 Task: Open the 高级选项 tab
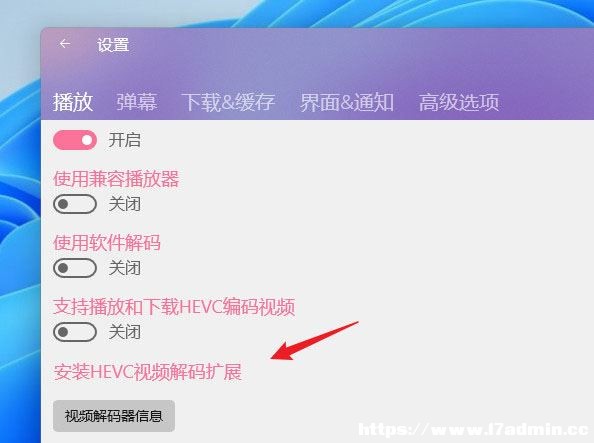click(x=459, y=102)
